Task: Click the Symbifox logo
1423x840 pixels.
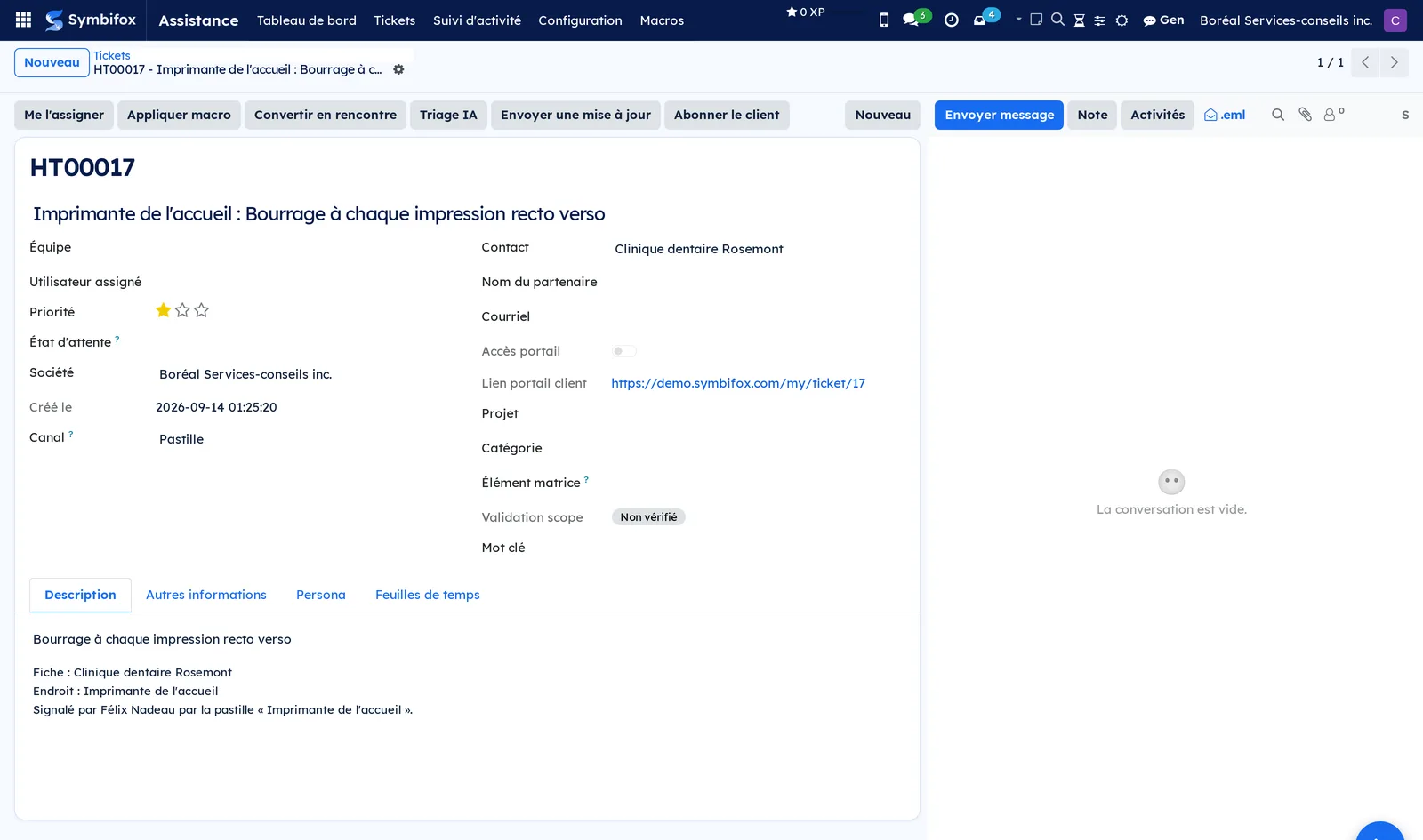Action: 91,20
